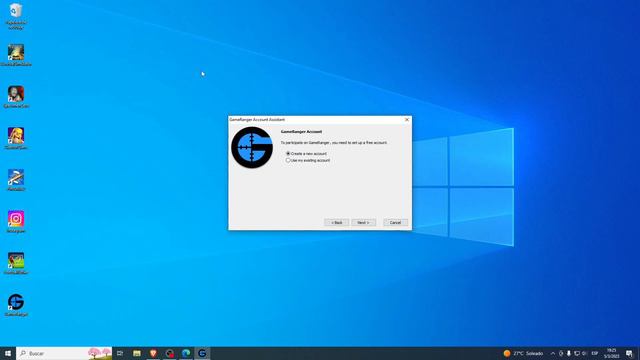640x360 pixels.
Task: Open the desktop shortcut below Recycle Bin
Action: click(x=16, y=55)
